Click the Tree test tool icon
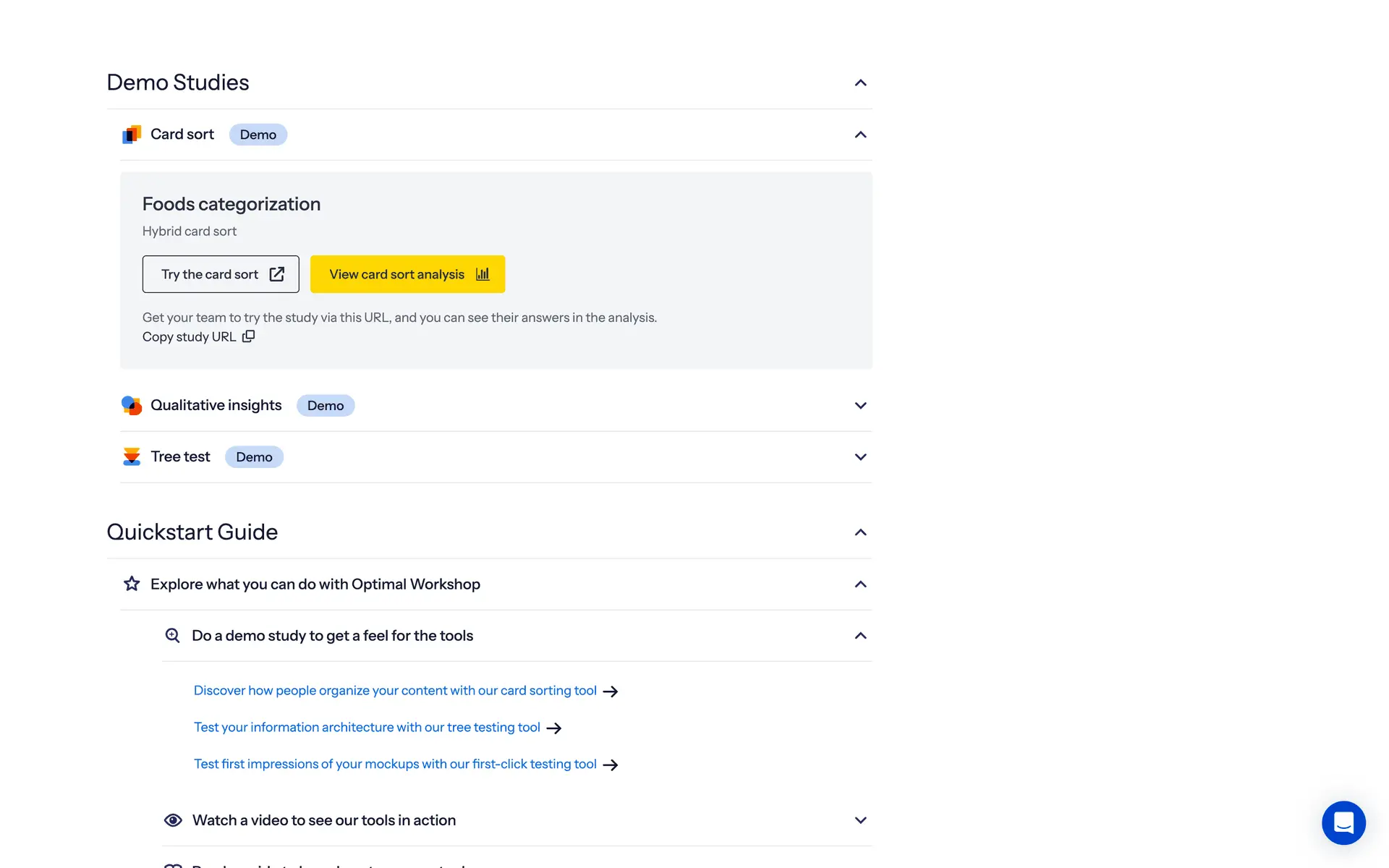Viewport: 1389px width, 868px height. click(132, 457)
